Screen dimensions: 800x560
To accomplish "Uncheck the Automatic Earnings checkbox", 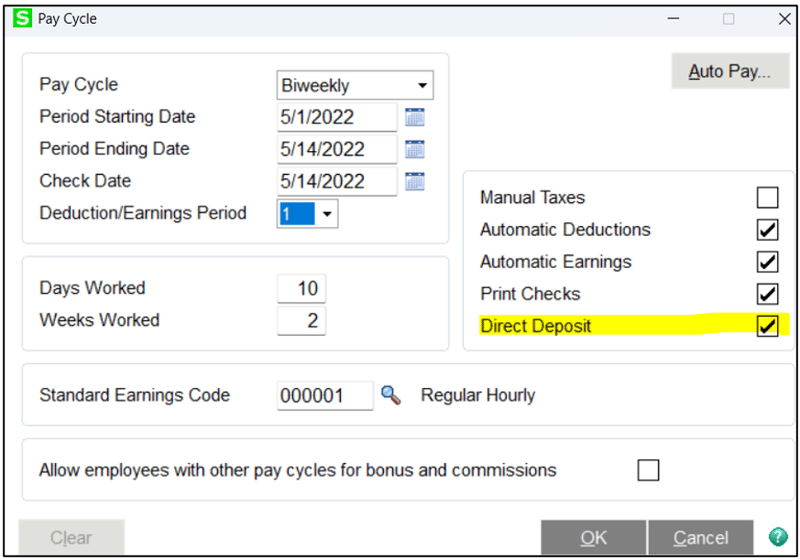I will coord(767,262).
